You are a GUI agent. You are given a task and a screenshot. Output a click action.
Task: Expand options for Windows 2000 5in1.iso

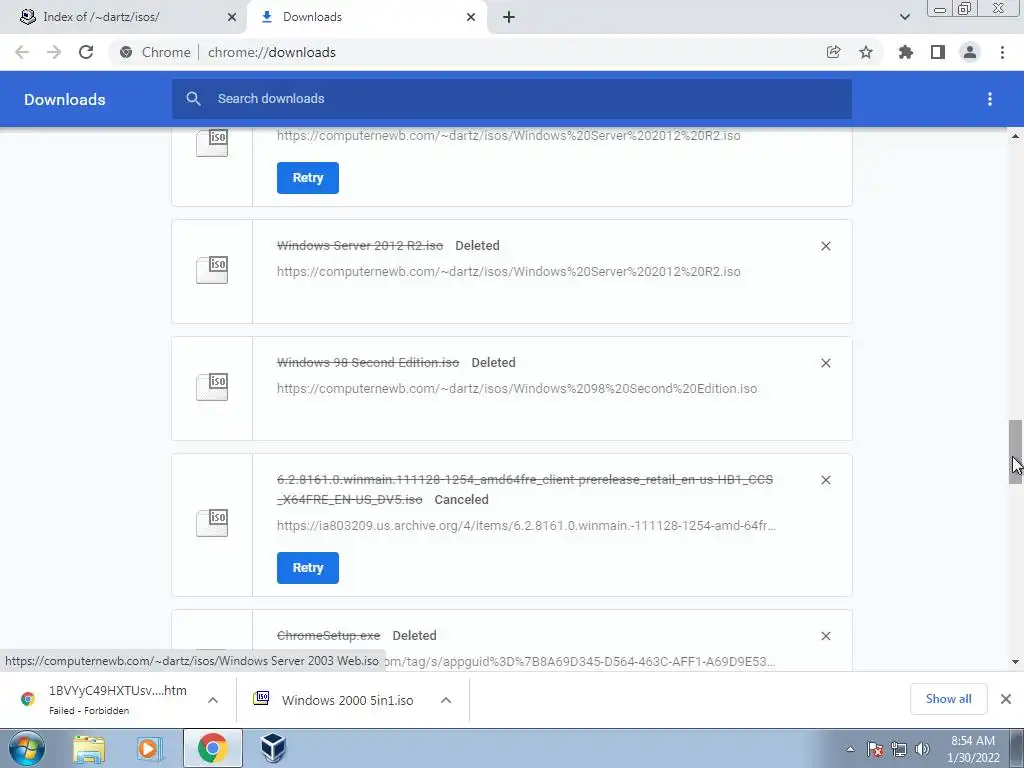[x=446, y=699]
